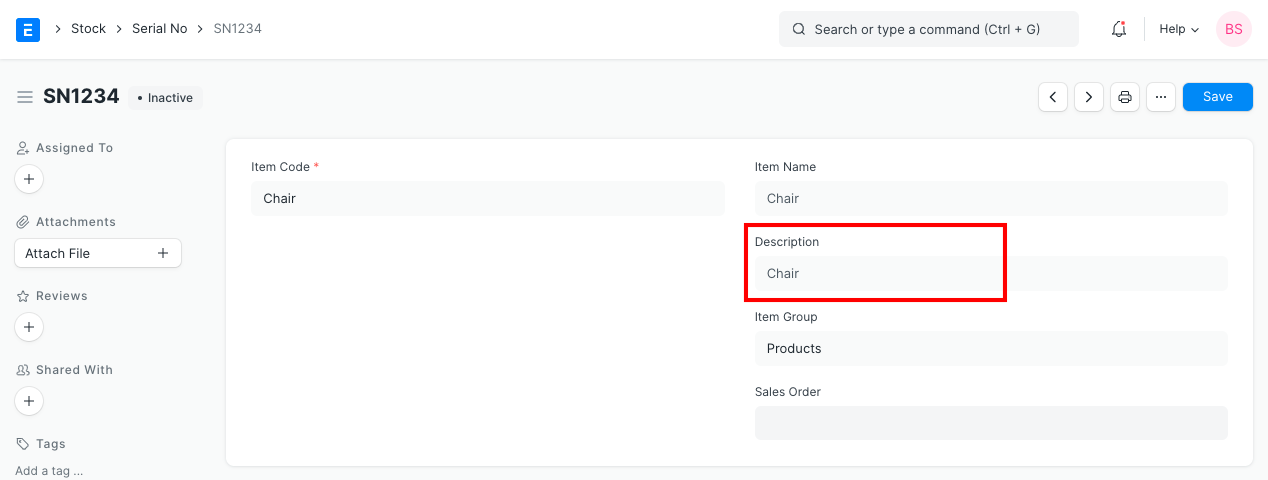Print the SN1234 document
The image size is (1268, 480).
click(1125, 97)
